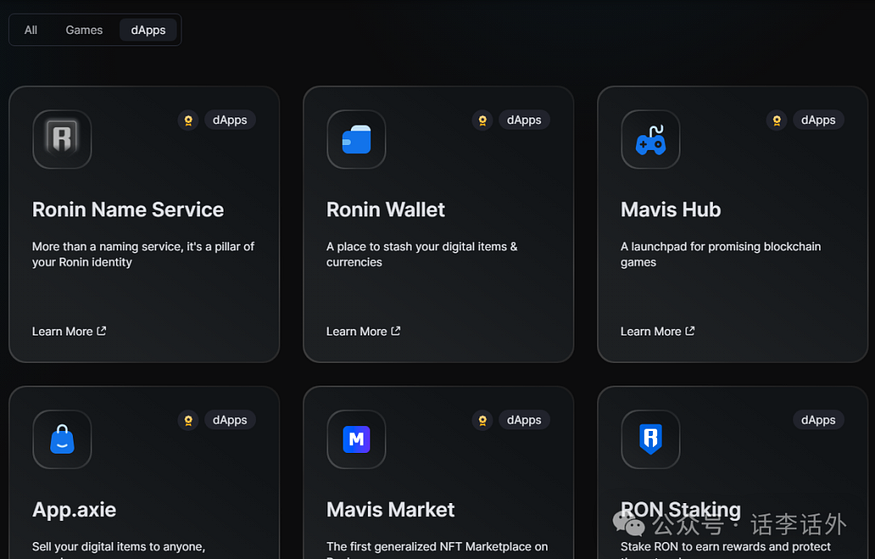Click the Ronin Name Service logo icon
Image resolution: width=875 pixels, height=559 pixels.
pos(62,139)
